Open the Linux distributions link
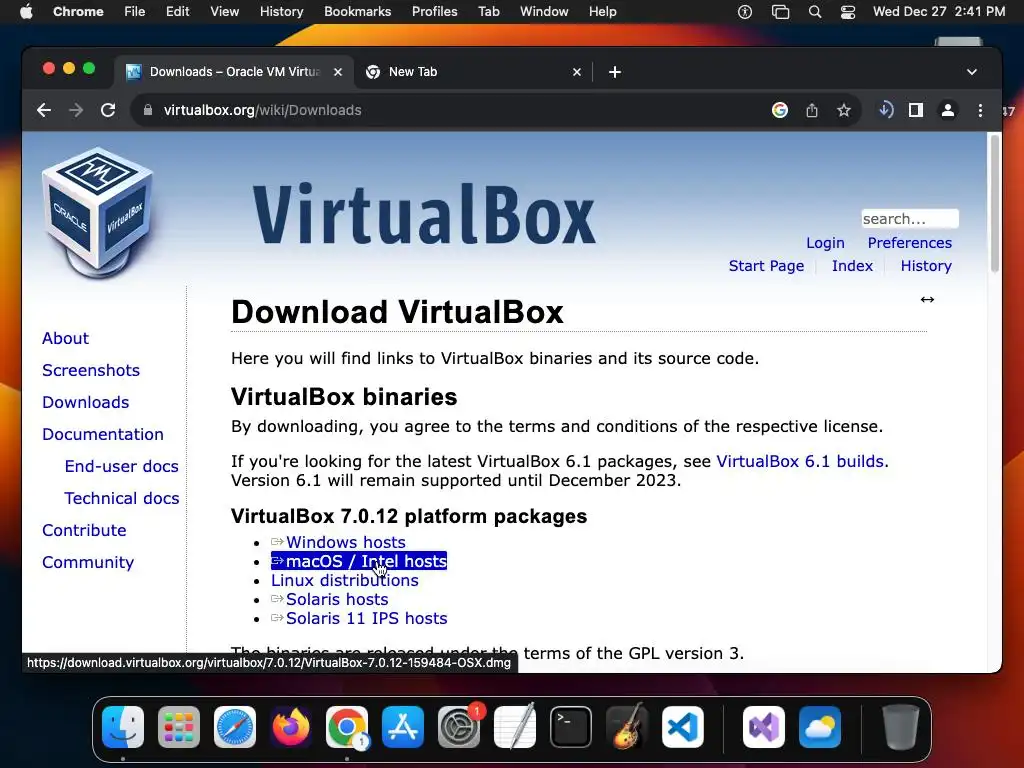1024x768 pixels. click(345, 580)
